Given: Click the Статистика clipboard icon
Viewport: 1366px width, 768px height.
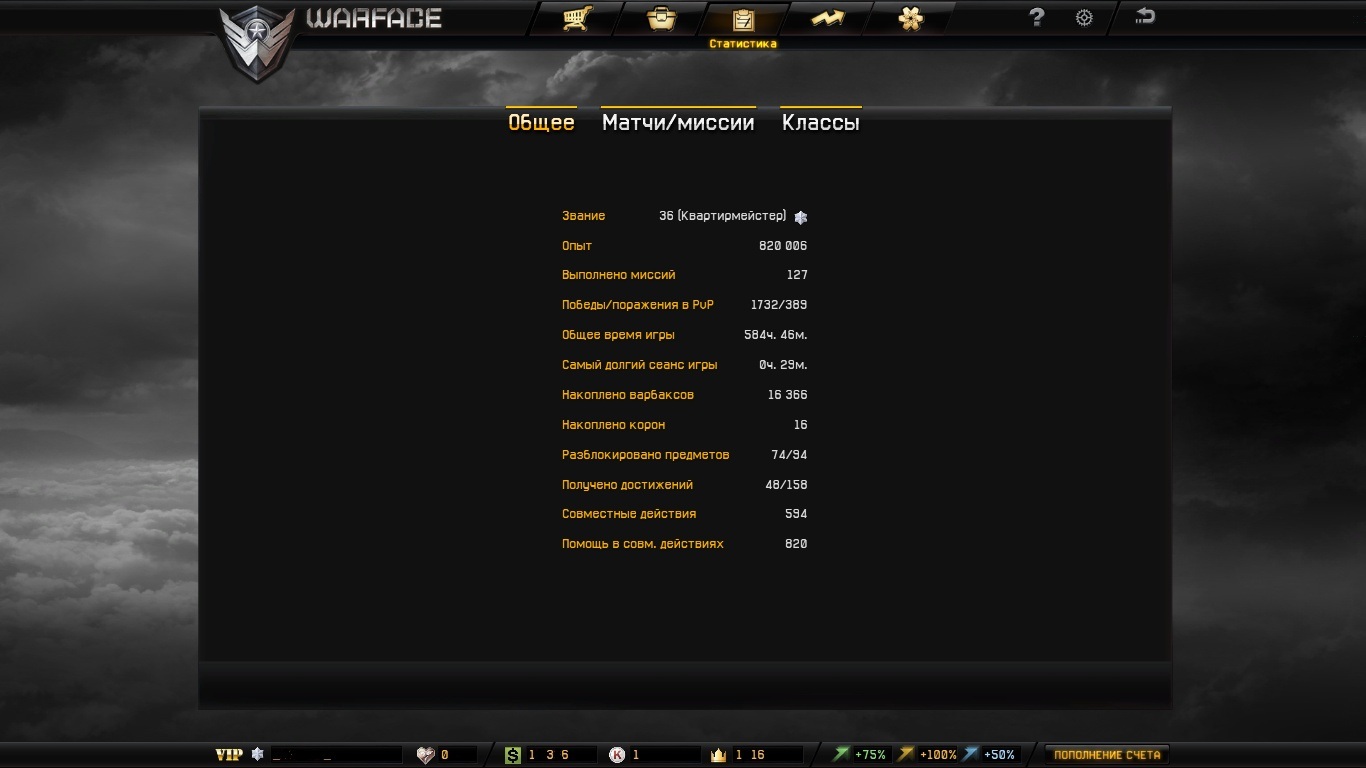Looking at the screenshot, I should [743, 19].
